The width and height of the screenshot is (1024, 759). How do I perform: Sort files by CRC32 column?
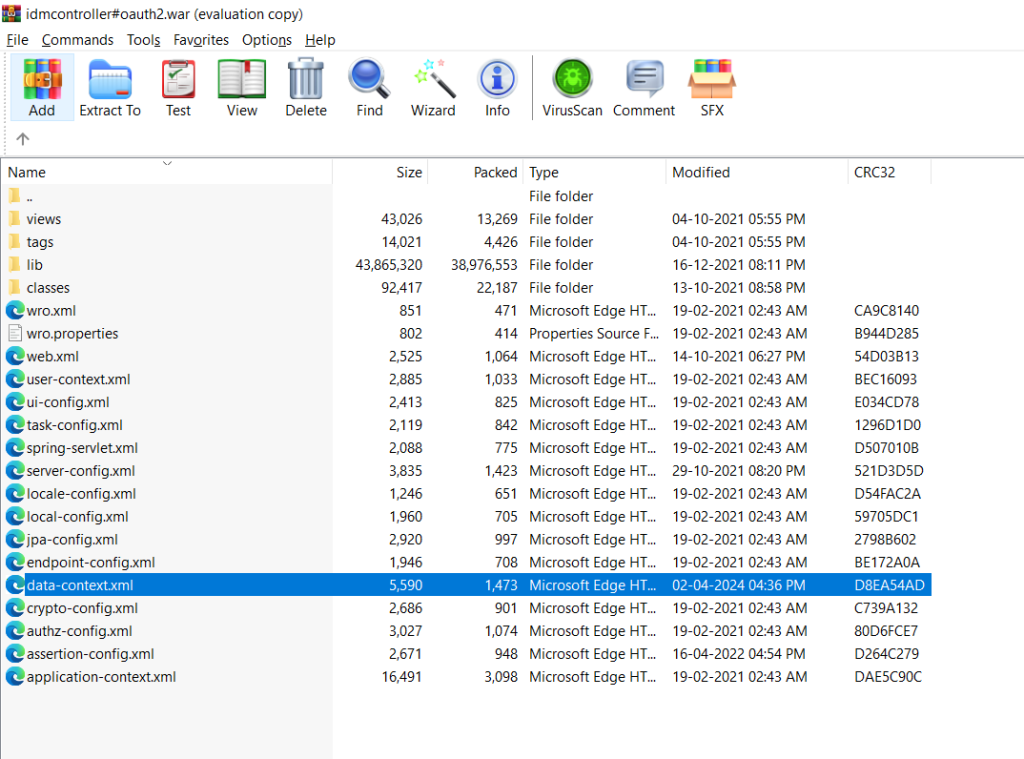pyautogui.click(x=874, y=172)
